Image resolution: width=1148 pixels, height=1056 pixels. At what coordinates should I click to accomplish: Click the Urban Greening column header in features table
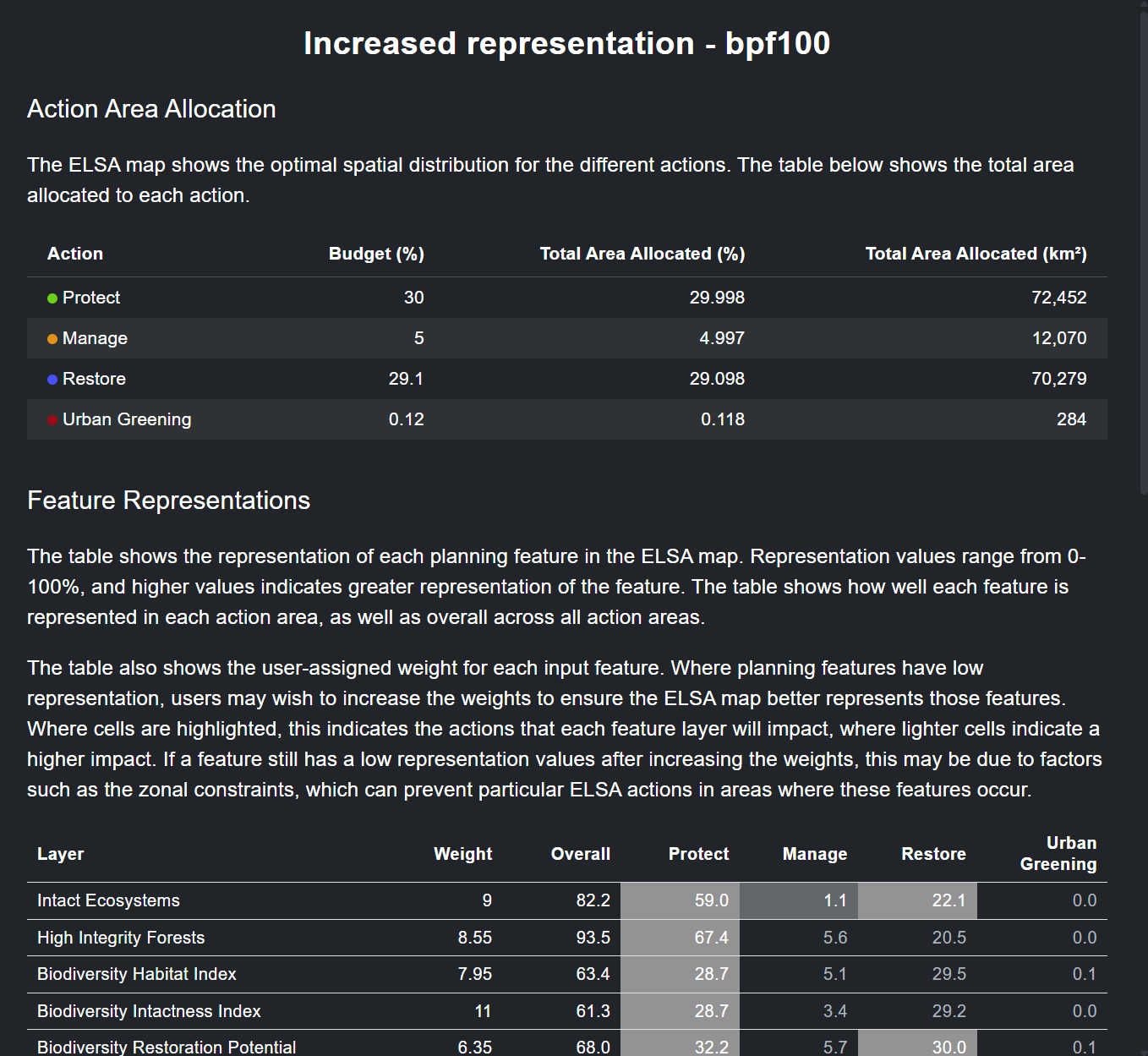[1058, 854]
